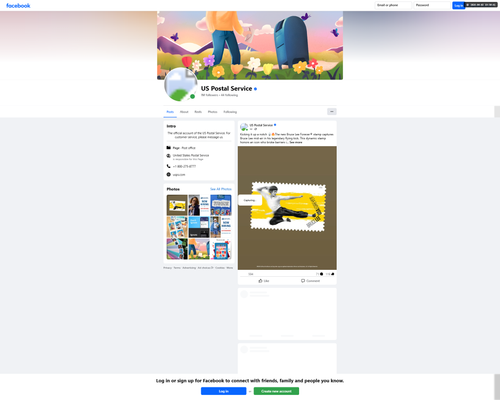Click the blue Log in button in header
Screen dimensions: 500x400
[x=458, y=5]
